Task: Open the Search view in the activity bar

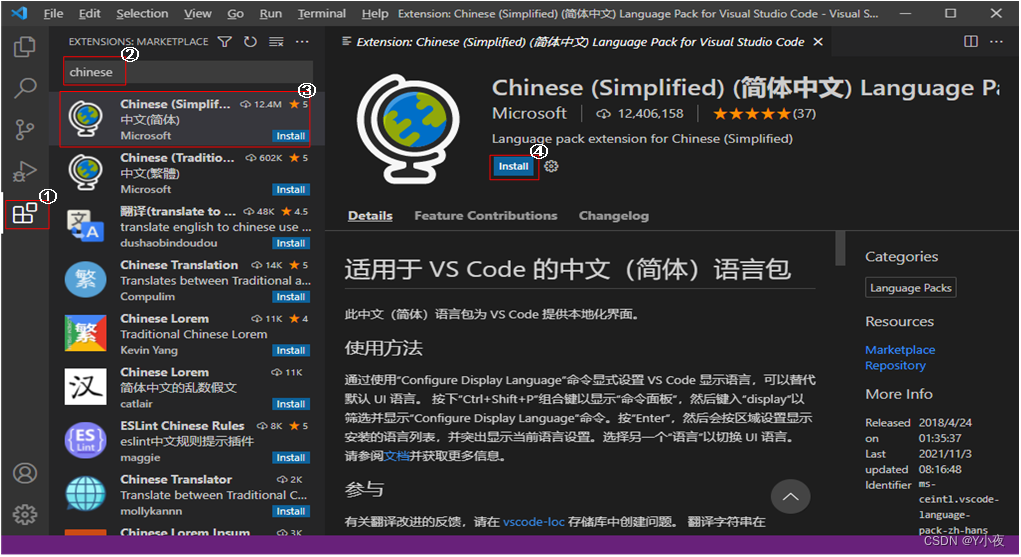Action: tap(25, 87)
